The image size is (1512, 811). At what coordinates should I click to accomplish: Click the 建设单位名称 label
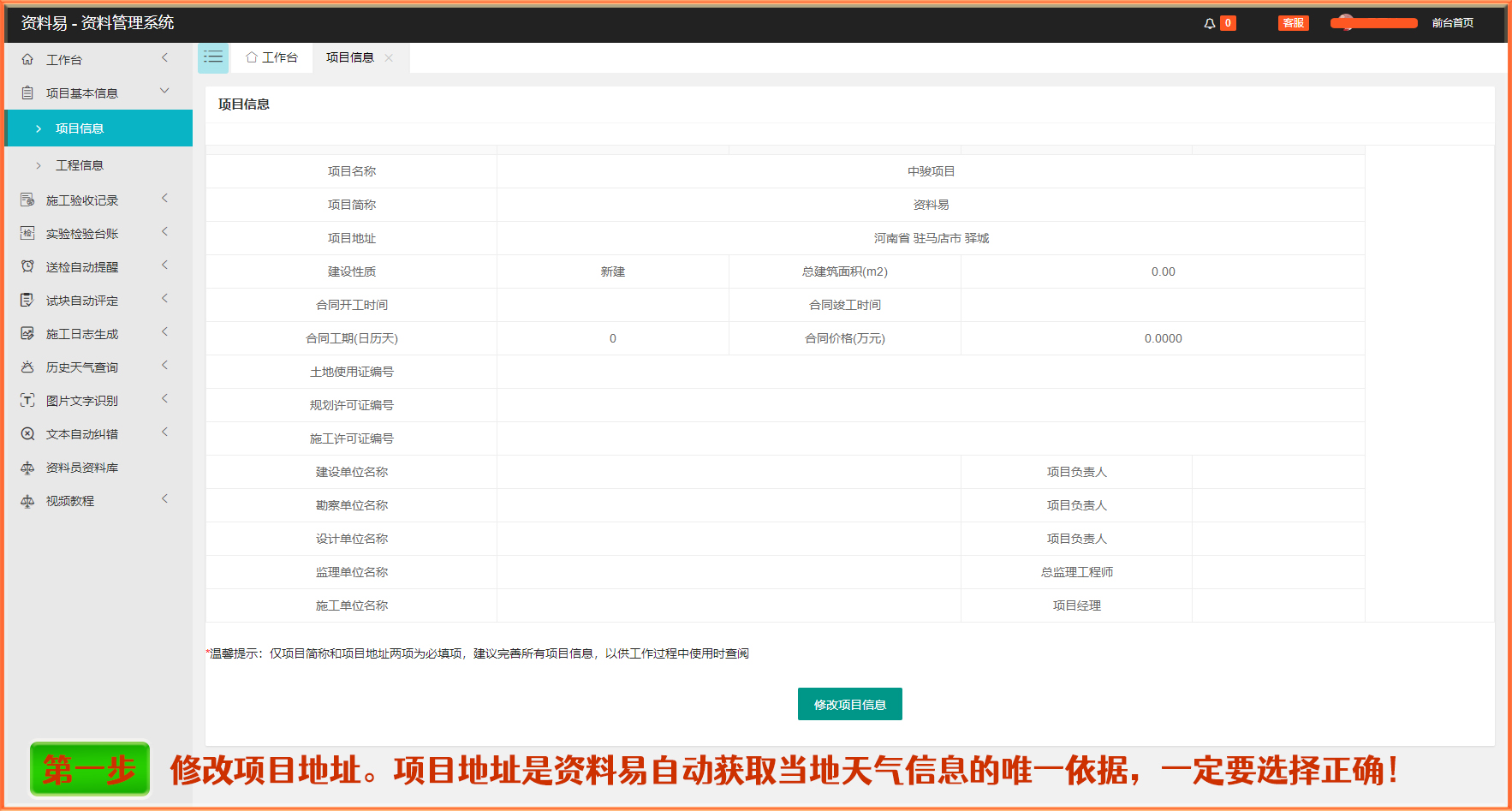(x=352, y=472)
